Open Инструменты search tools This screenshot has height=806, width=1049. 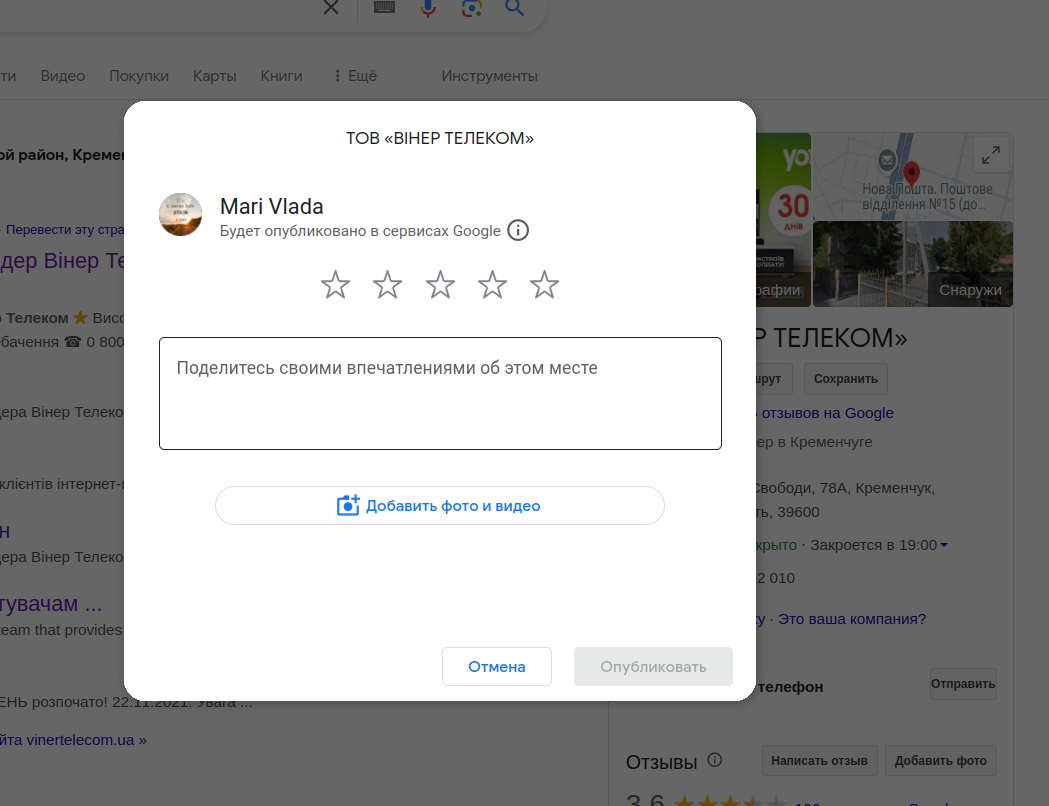point(490,76)
